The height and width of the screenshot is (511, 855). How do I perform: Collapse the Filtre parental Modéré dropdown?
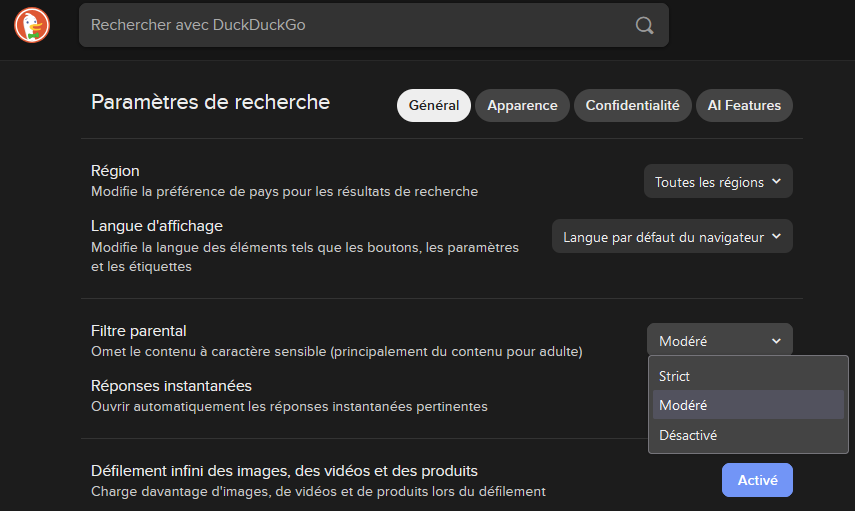coord(719,340)
